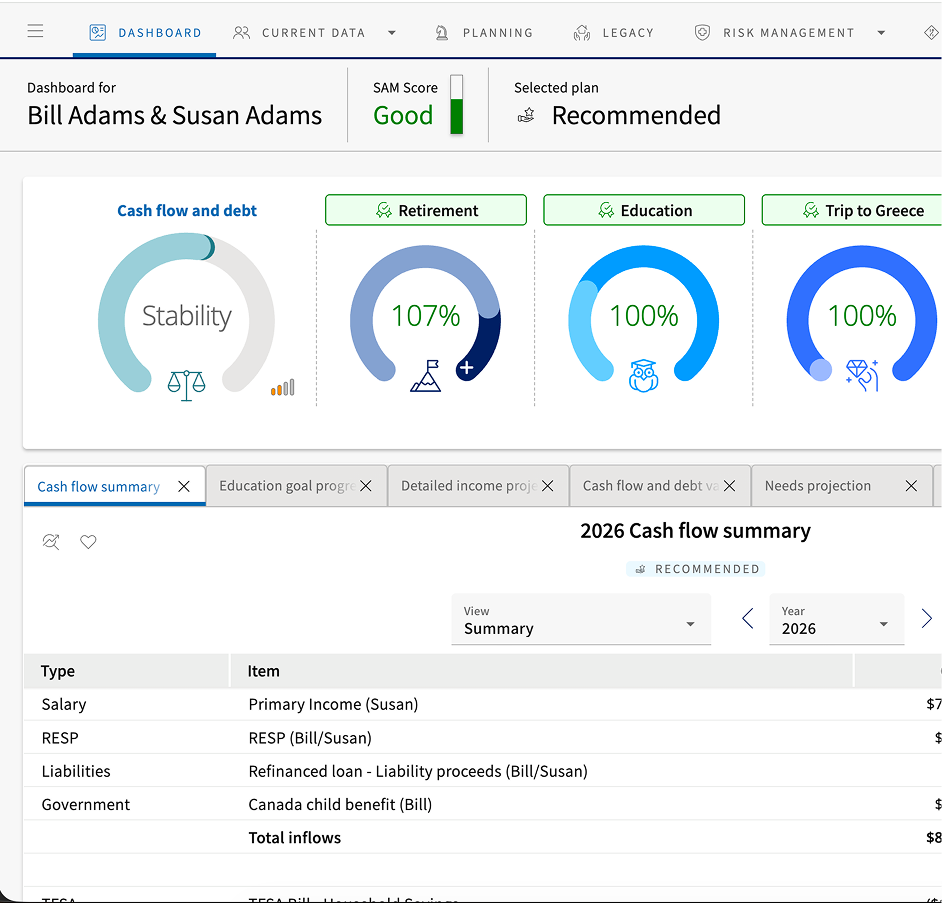Image resolution: width=942 pixels, height=903 pixels.
Task: Open the hamburger navigation menu
Action: tap(36, 32)
